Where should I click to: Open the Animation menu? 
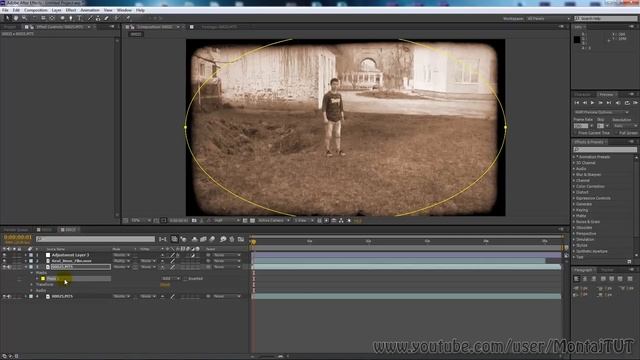pos(90,10)
